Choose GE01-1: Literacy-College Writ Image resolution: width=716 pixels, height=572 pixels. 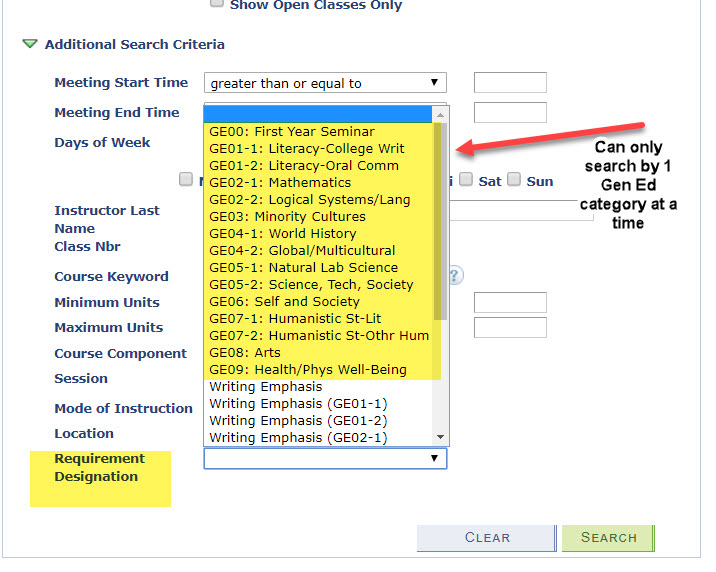(x=318, y=148)
